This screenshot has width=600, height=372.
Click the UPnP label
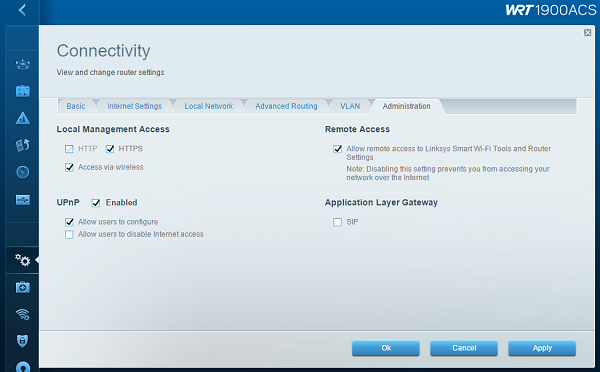68,202
